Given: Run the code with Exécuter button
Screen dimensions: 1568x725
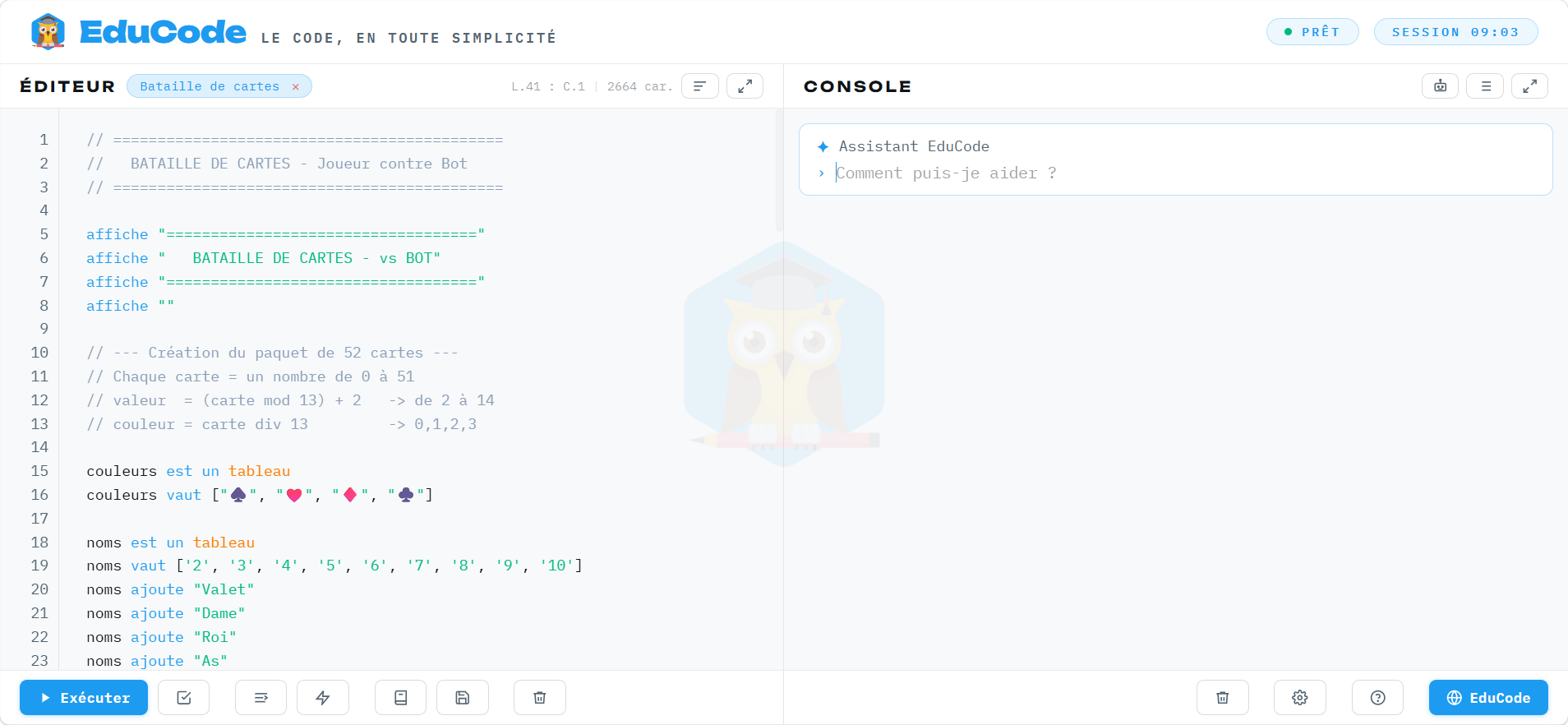Looking at the screenshot, I should [x=84, y=698].
